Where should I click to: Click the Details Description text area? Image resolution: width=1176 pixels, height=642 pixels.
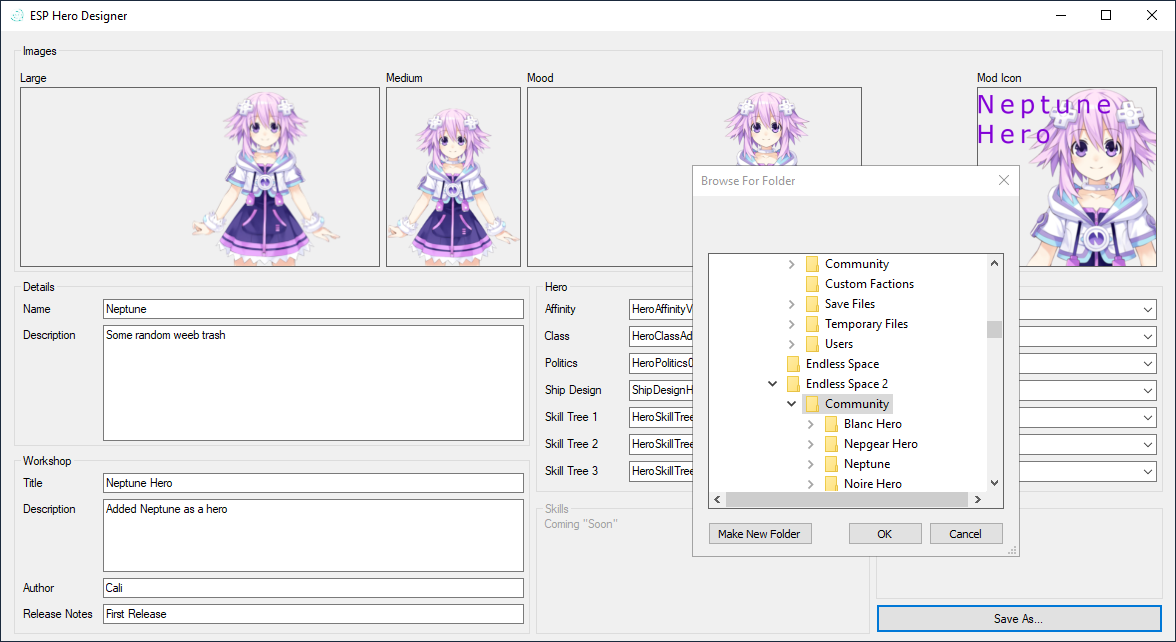point(314,382)
